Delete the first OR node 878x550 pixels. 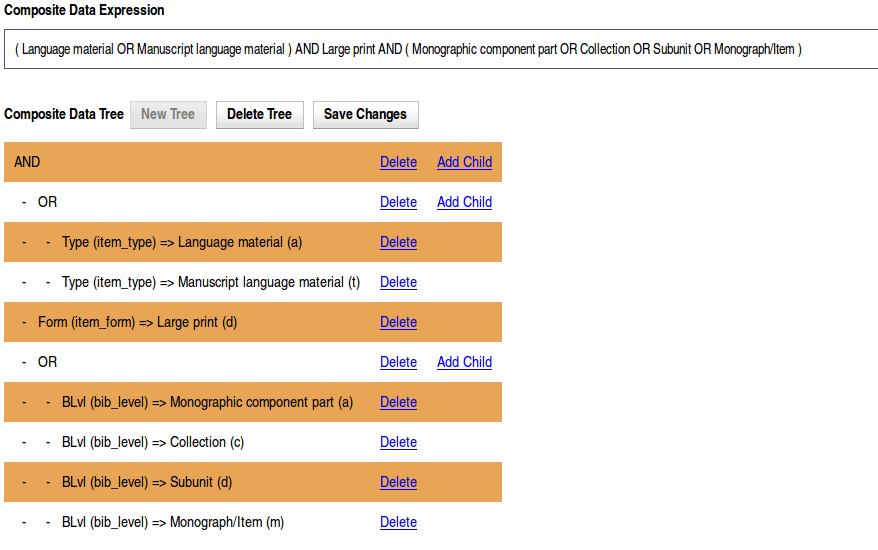(x=398, y=202)
